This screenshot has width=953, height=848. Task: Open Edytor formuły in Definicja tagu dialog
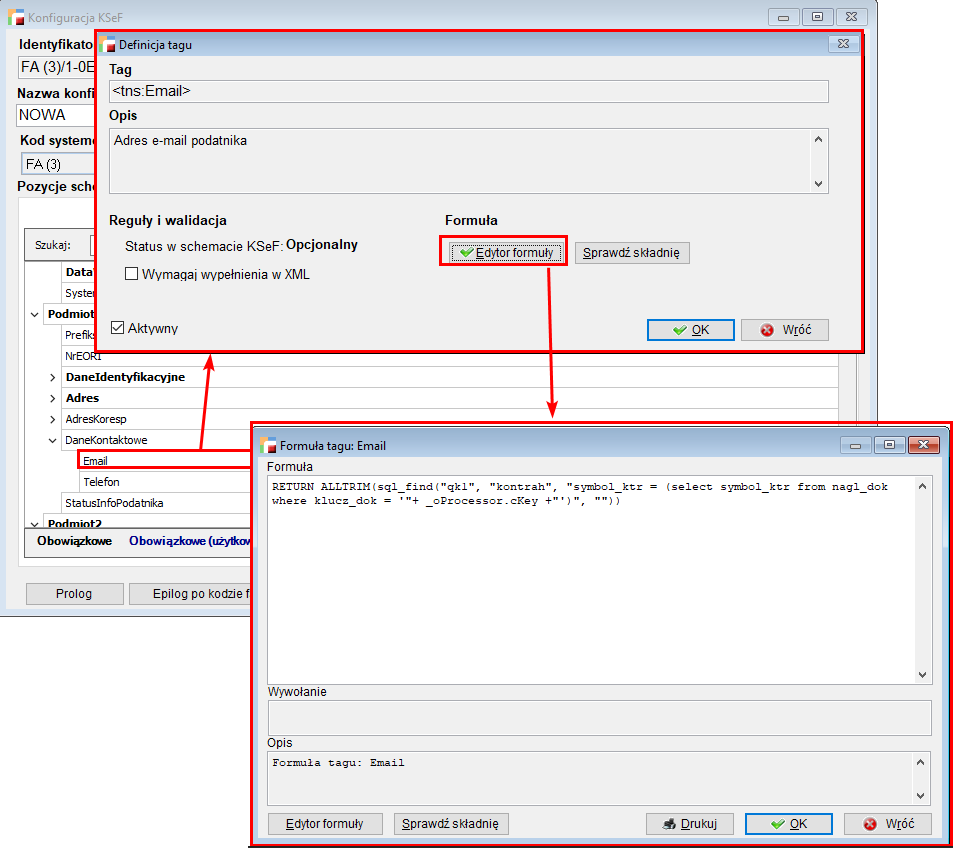504,253
